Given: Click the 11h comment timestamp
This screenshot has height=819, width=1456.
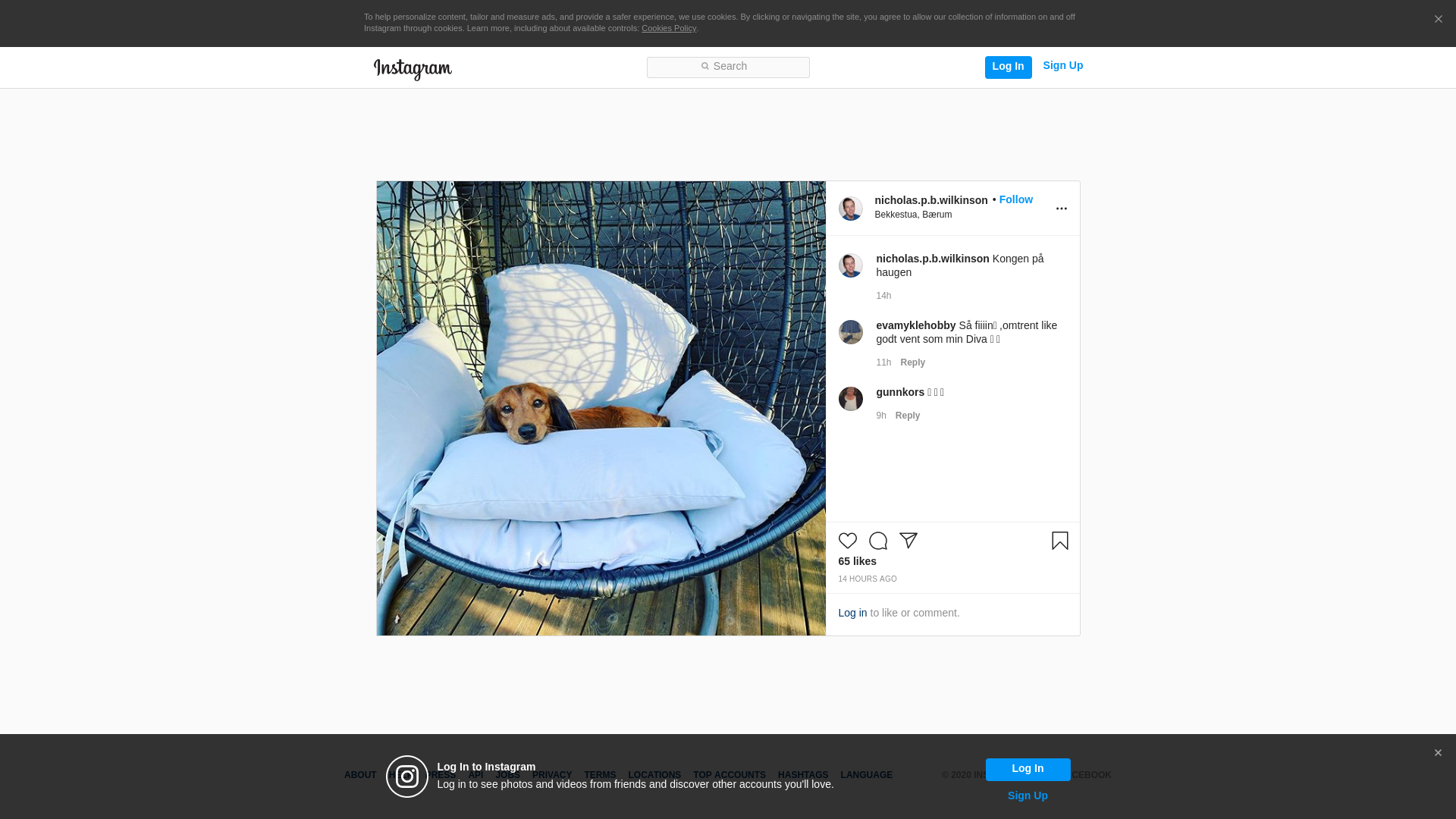Looking at the screenshot, I should click(883, 362).
